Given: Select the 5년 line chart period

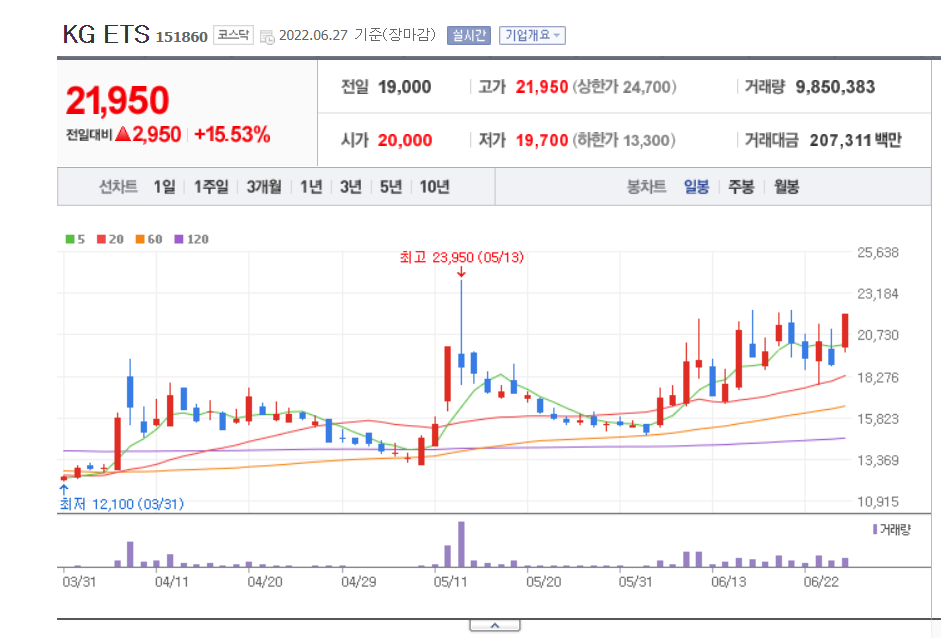Looking at the screenshot, I should tap(391, 187).
